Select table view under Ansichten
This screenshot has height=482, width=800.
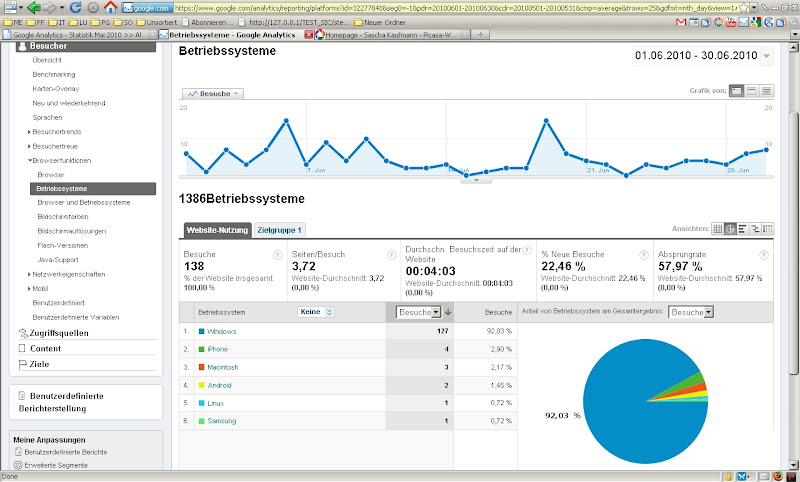pos(717,229)
